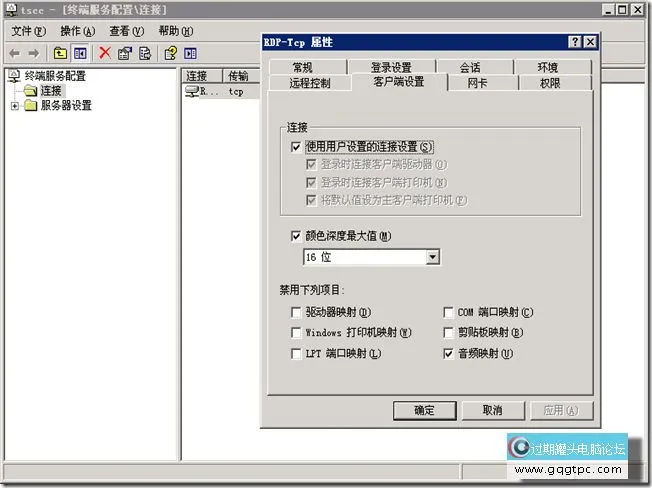Click the 传输 column header
Screen dimensions: 652x488
[x=242, y=76]
